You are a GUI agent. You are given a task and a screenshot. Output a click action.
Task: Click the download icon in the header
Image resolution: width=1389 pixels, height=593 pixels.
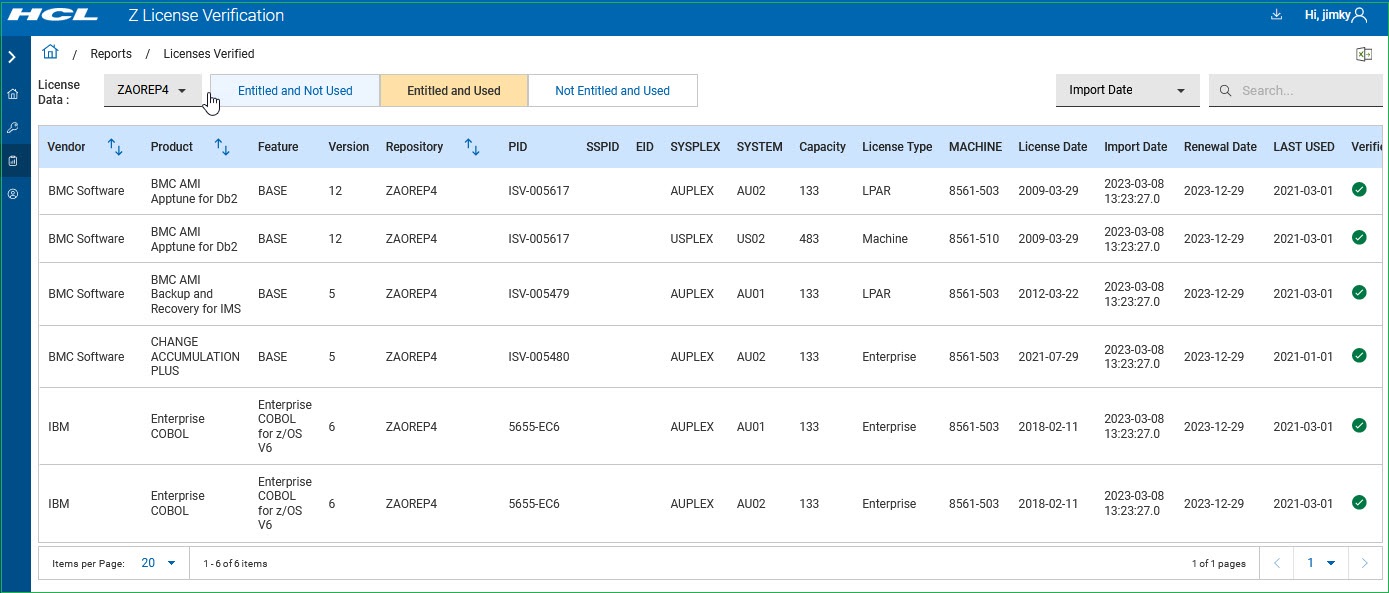(x=1275, y=15)
